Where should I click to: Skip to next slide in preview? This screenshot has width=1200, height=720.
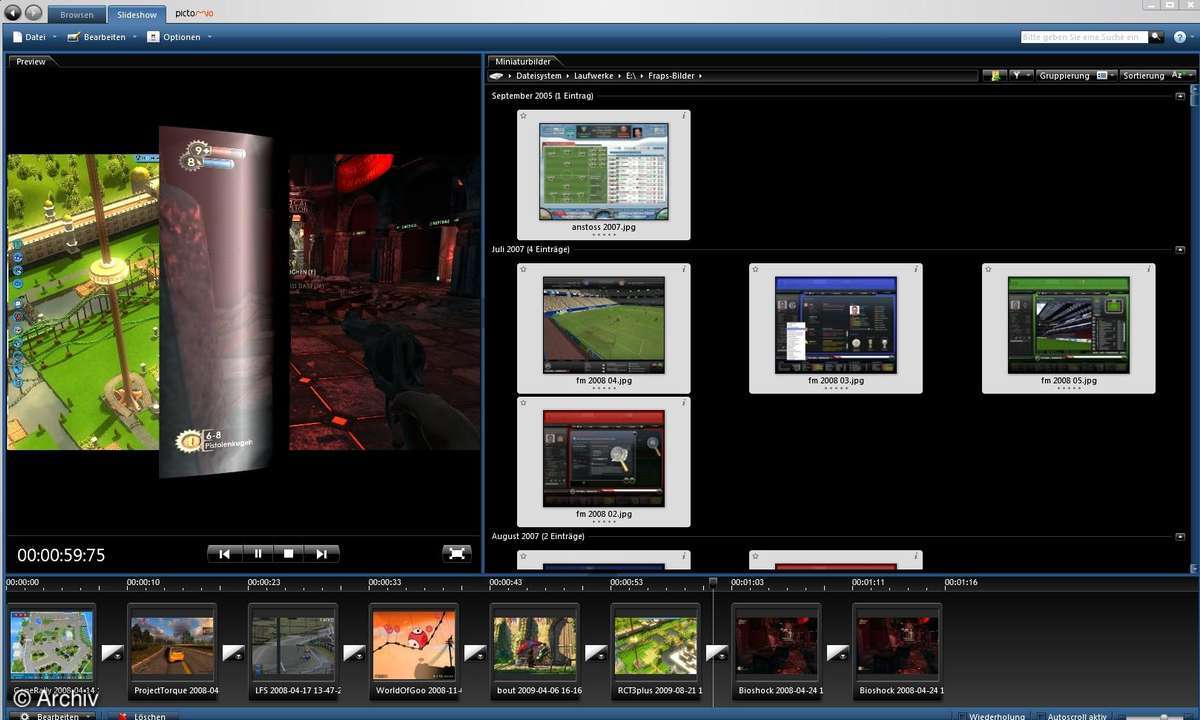[x=322, y=553]
